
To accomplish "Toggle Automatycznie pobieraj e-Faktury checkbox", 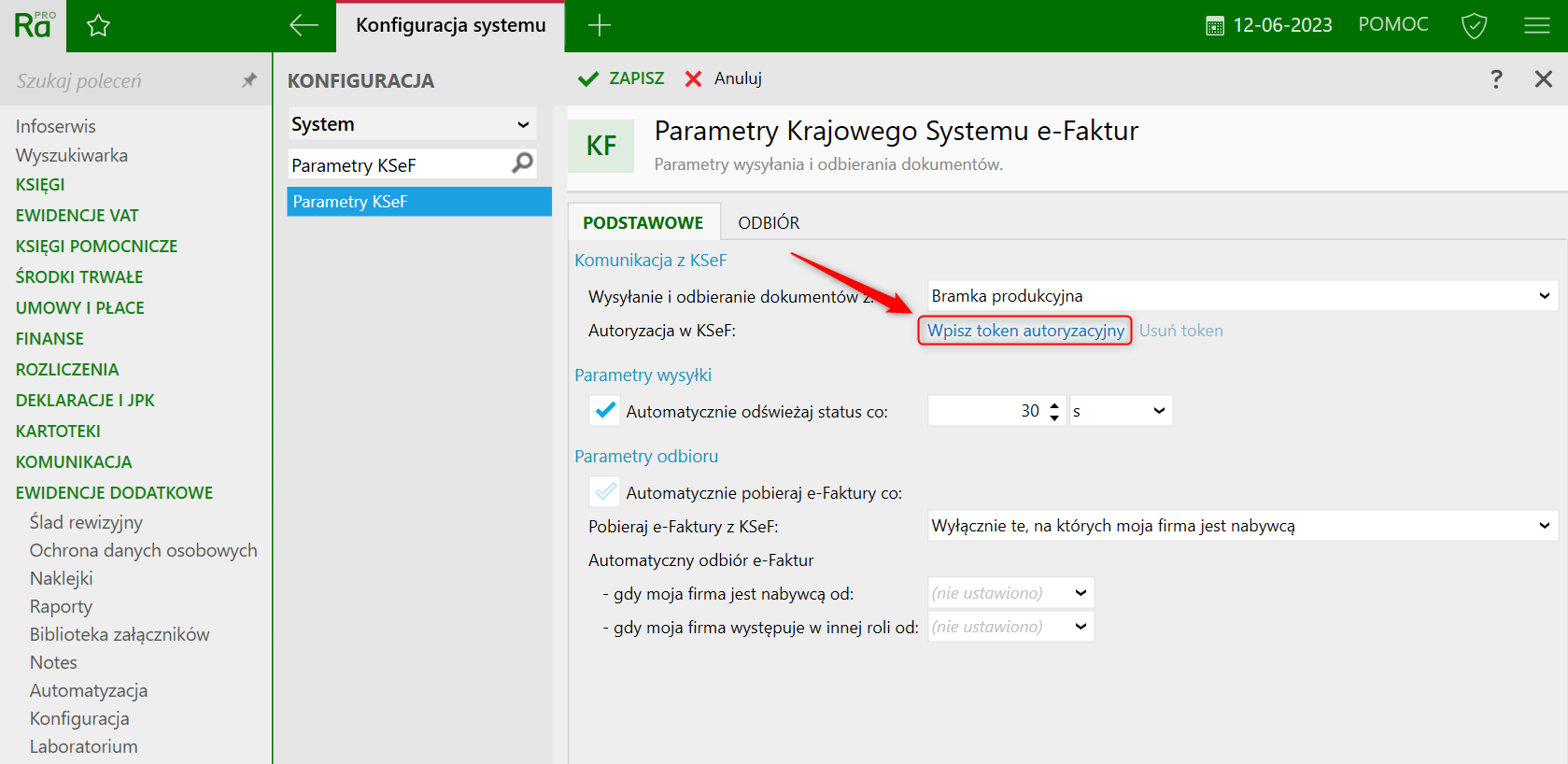I will (x=605, y=491).
